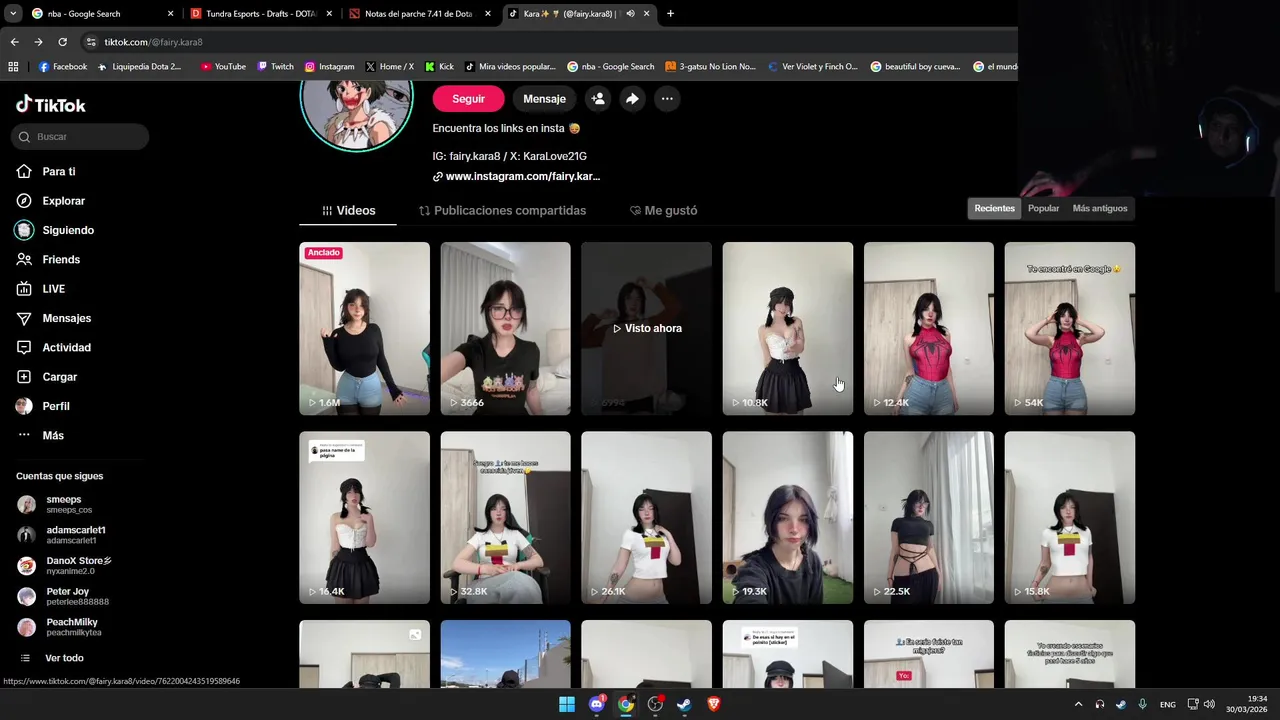Viewport: 1280px width, 720px height.
Task: Open the video with 16.4K views
Action: tap(364, 518)
